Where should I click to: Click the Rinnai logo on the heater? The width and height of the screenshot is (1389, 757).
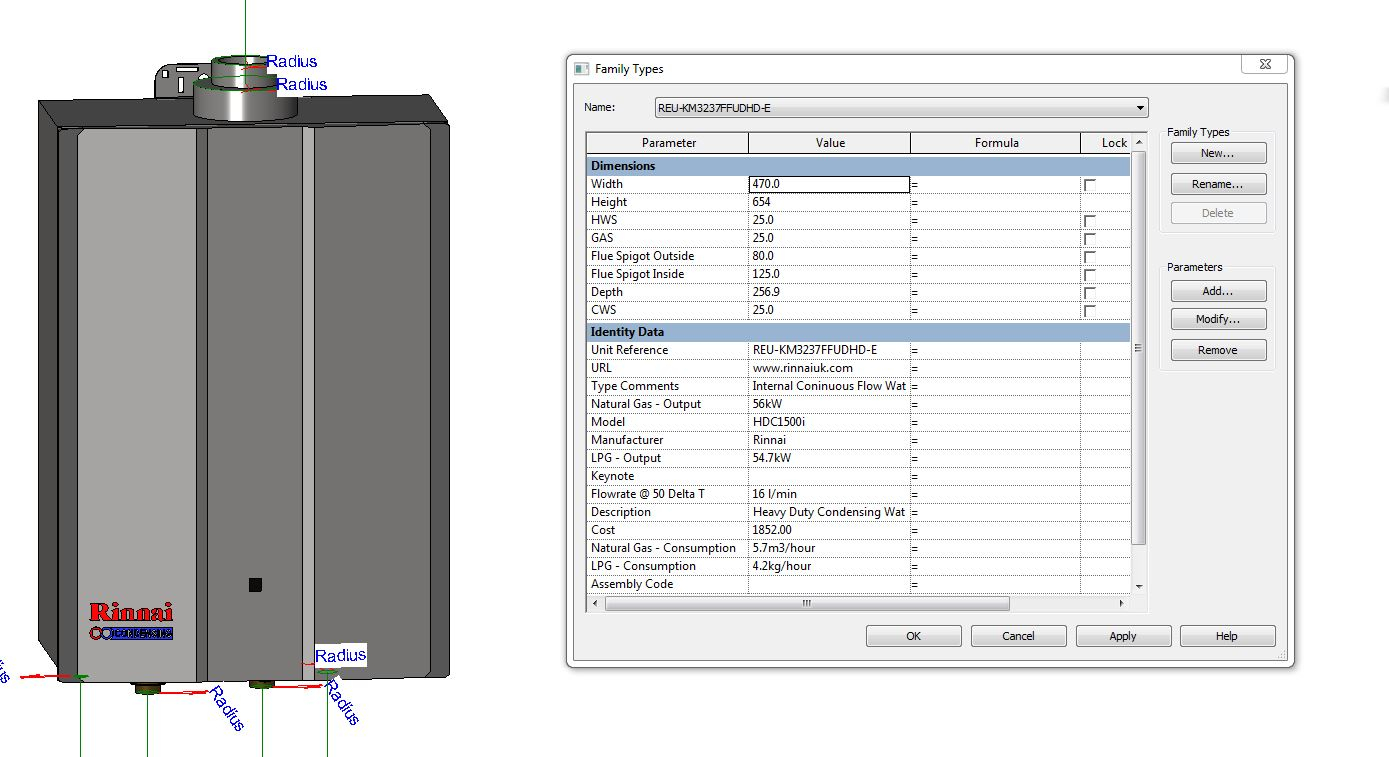[x=131, y=612]
